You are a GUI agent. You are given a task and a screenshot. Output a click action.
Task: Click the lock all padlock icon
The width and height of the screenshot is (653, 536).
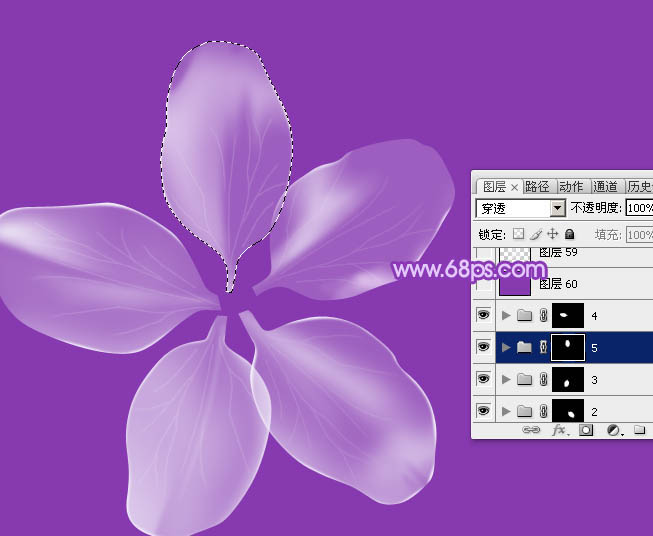coord(569,234)
